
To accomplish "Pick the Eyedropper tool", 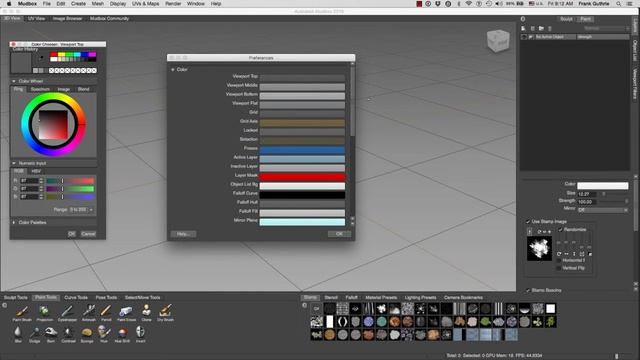I will point(67,312).
